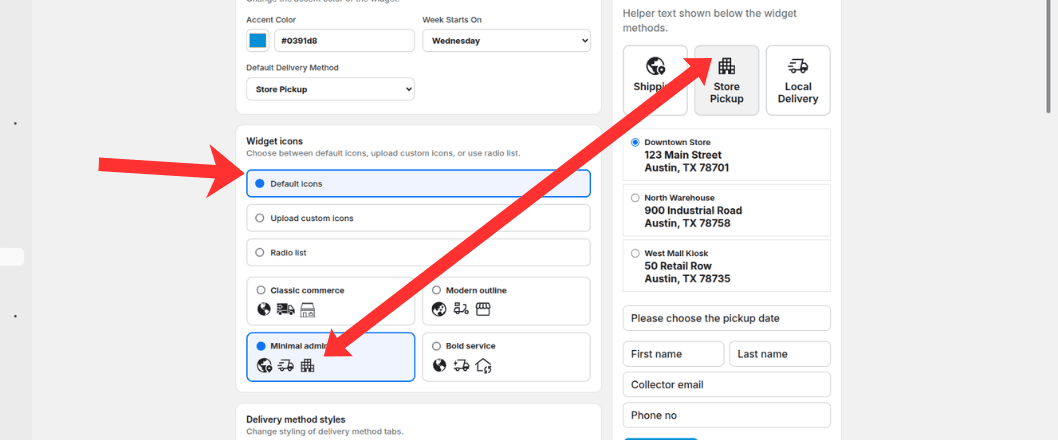The height and width of the screenshot is (440, 1058).
Task: Click the Bold service house-refresh icon
Action: [x=484, y=366]
